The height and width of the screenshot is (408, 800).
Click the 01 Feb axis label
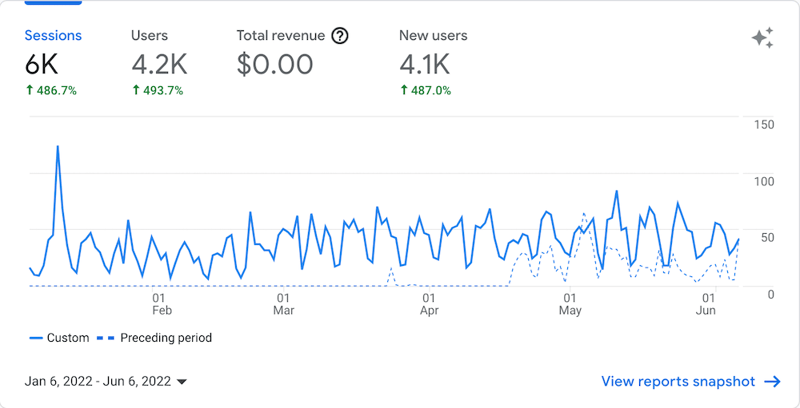(x=161, y=304)
